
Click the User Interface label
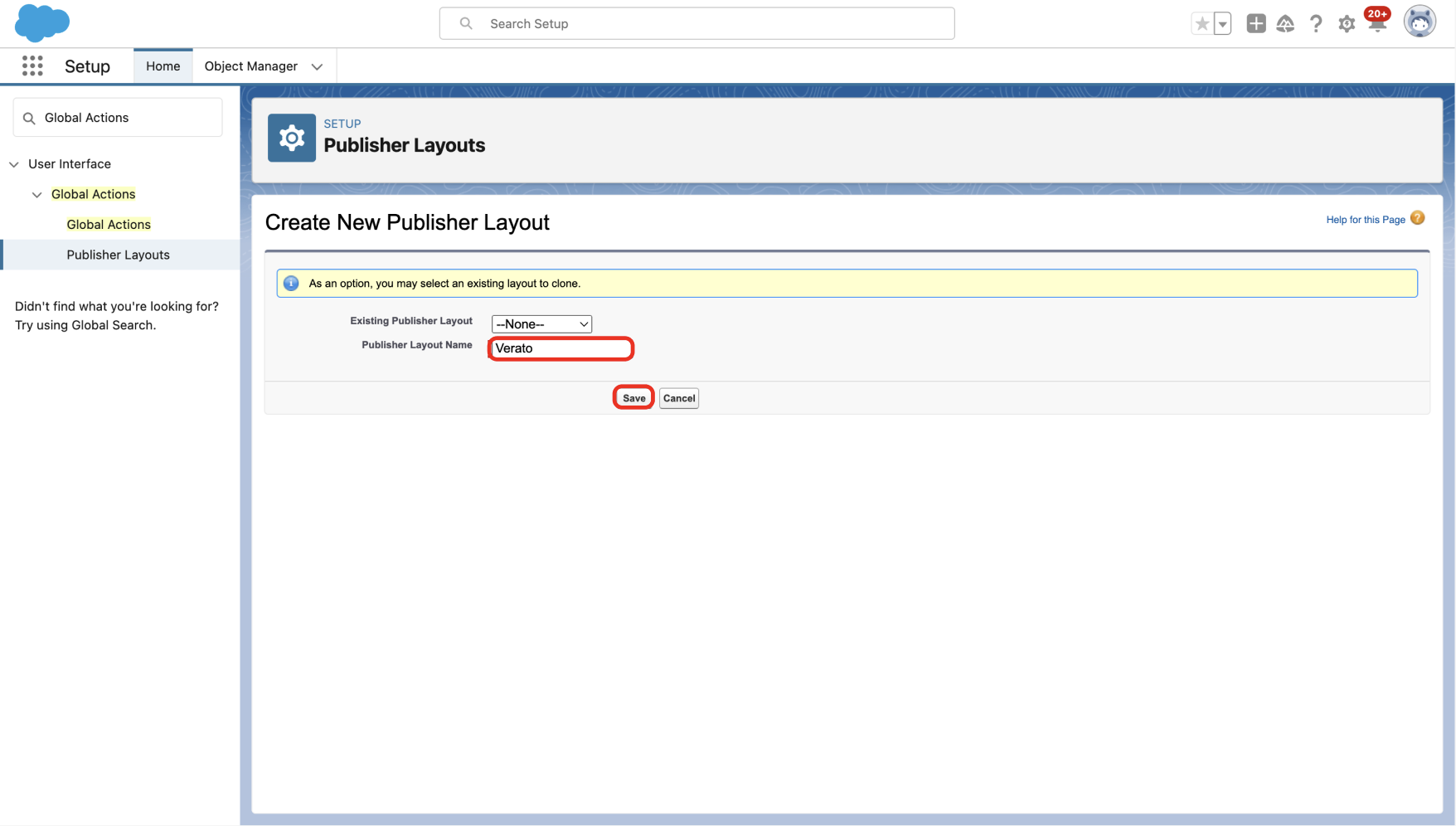coord(70,164)
